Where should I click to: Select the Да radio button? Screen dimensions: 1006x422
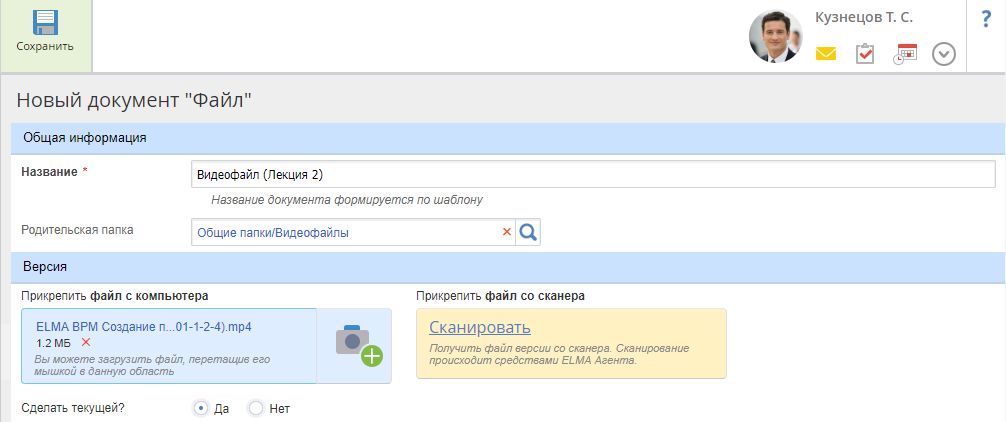[x=201, y=408]
